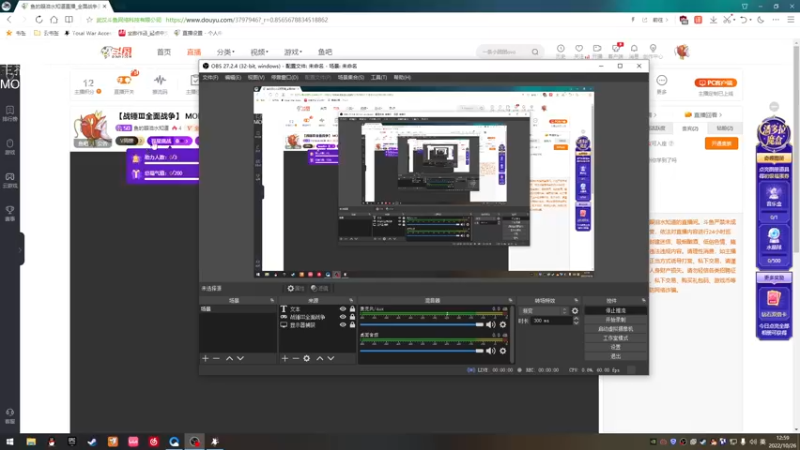Viewport: 800px width, 450px height.
Task: Move scene up with Scenes up arrow
Action: click(x=230, y=359)
